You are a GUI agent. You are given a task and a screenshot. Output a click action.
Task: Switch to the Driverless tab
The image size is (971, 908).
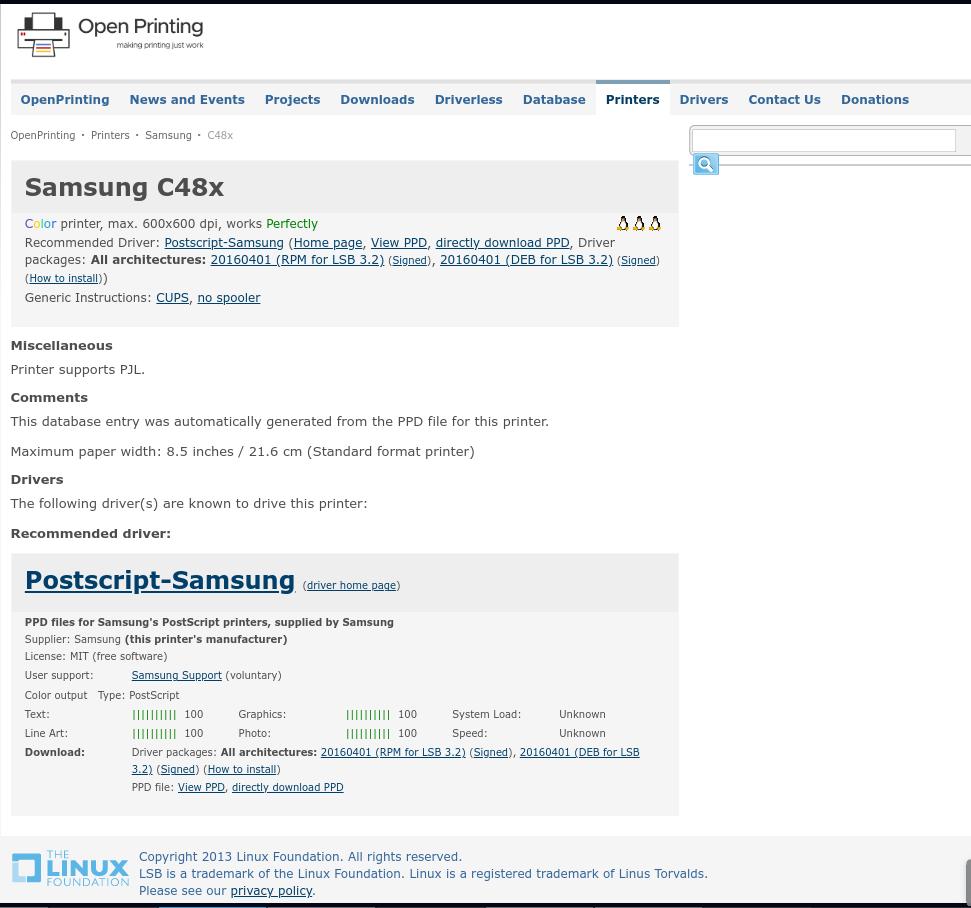pyautogui.click(x=468, y=100)
